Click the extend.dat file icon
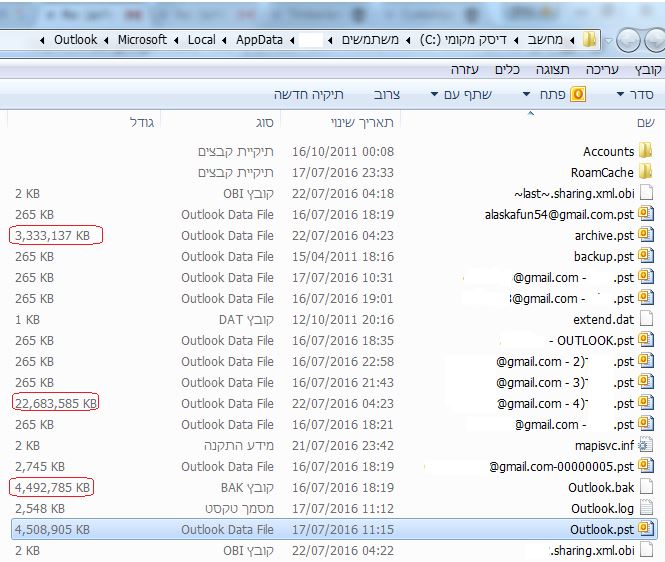 tap(646, 319)
